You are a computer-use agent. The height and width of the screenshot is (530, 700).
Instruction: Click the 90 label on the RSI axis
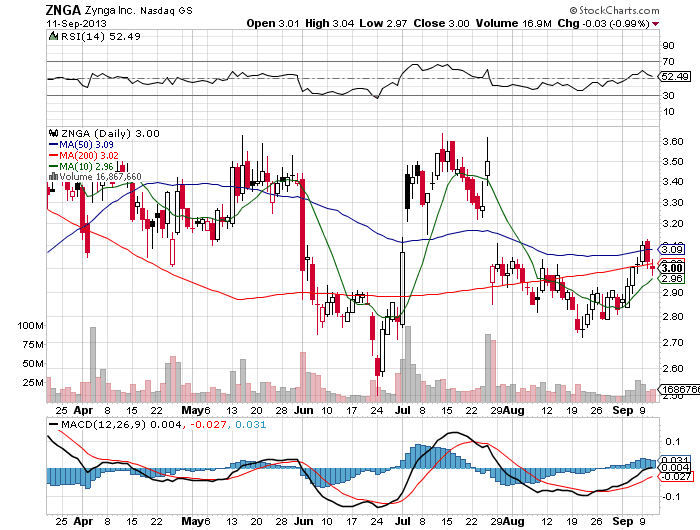pos(668,45)
